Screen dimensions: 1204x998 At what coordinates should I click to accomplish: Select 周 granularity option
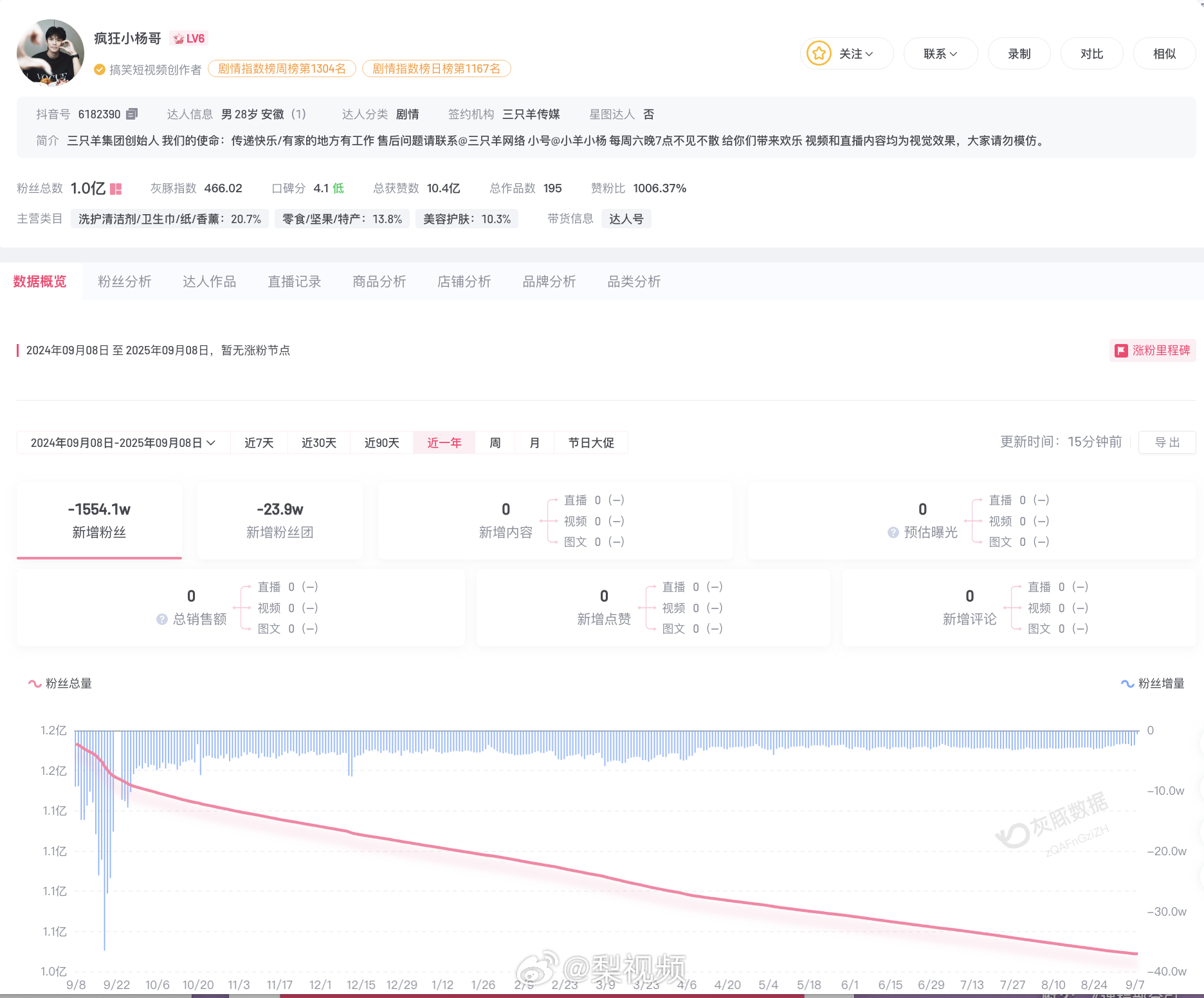coord(495,442)
